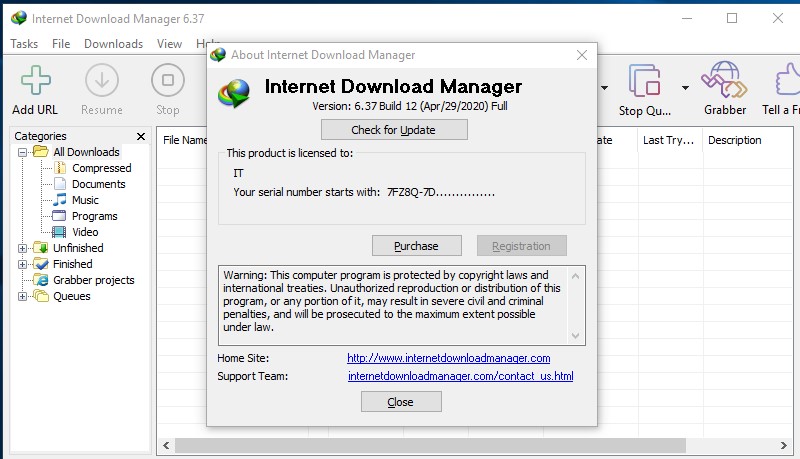The width and height of the screenshot is (800, 459).
Task: Click the All Downloads folder icon
Action: (x=41, y=151)
